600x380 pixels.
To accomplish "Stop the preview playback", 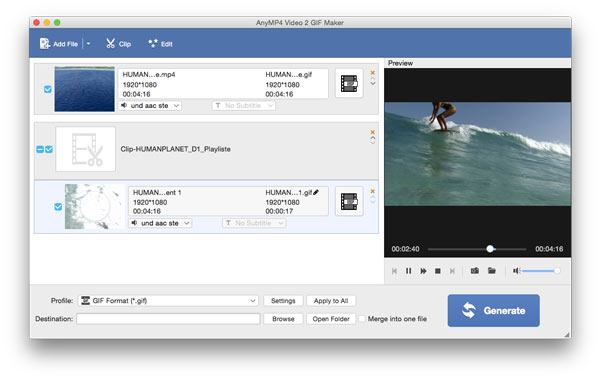I will (x=438, y=271).
